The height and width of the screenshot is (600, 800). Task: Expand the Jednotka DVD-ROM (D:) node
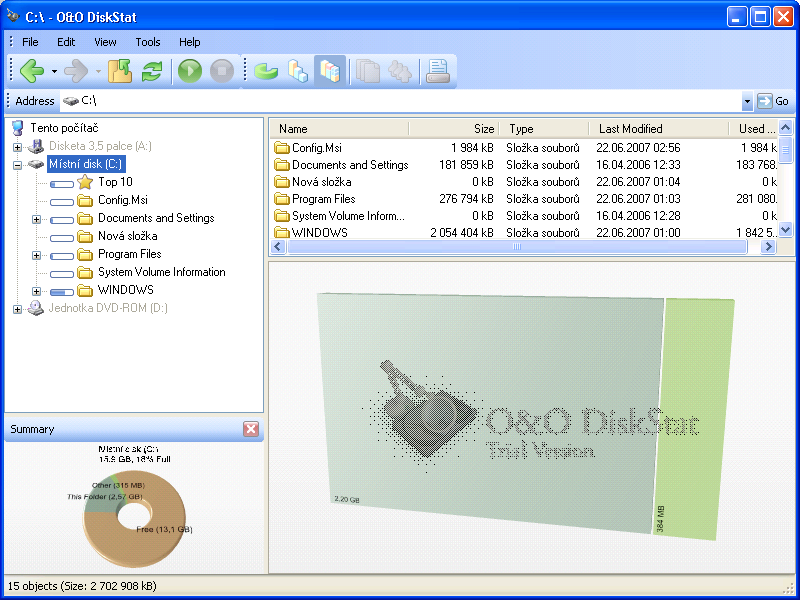pos(17,309)
